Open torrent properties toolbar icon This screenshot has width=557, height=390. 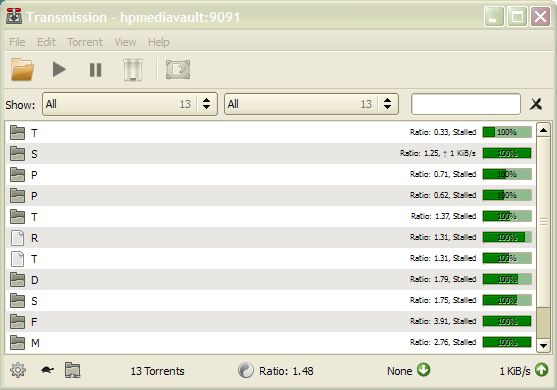coord(178,70)
